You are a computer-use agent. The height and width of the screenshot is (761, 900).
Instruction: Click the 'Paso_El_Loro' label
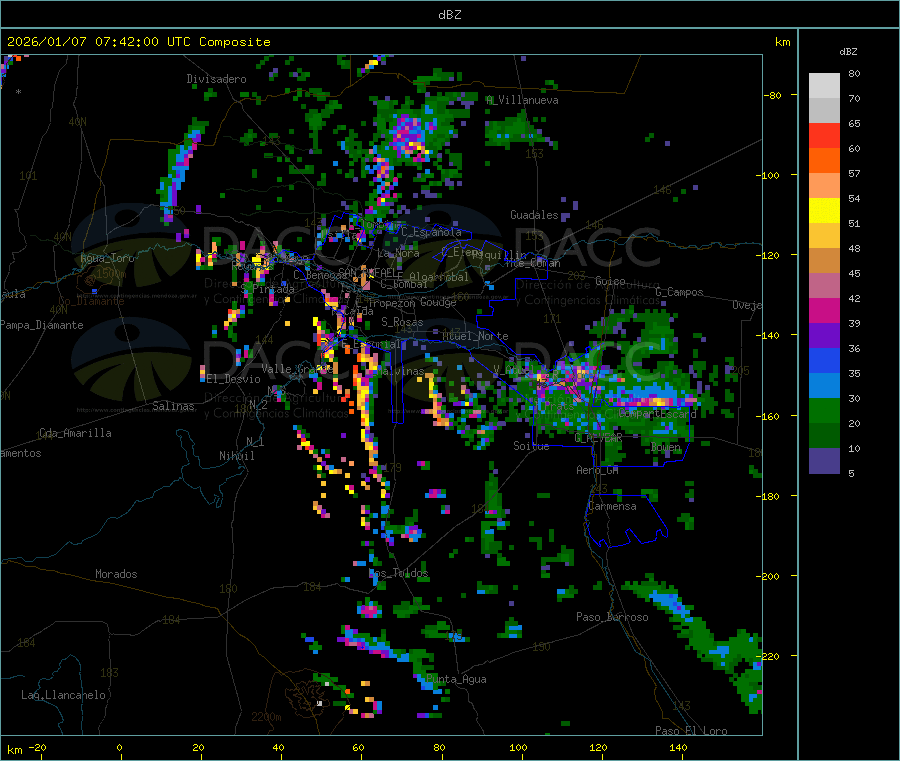691,731
